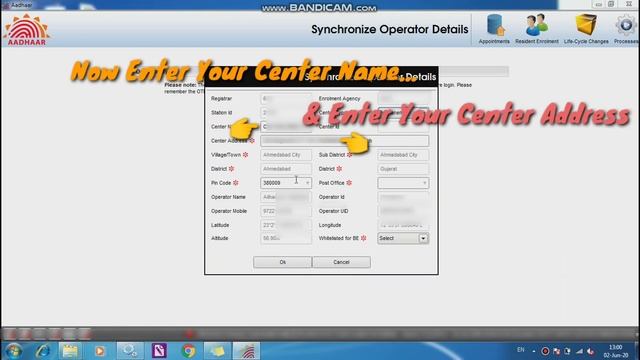This screenshot has height=360, width=640.
Task: Click the Ahmedabad District field
Action: [286, 169]
